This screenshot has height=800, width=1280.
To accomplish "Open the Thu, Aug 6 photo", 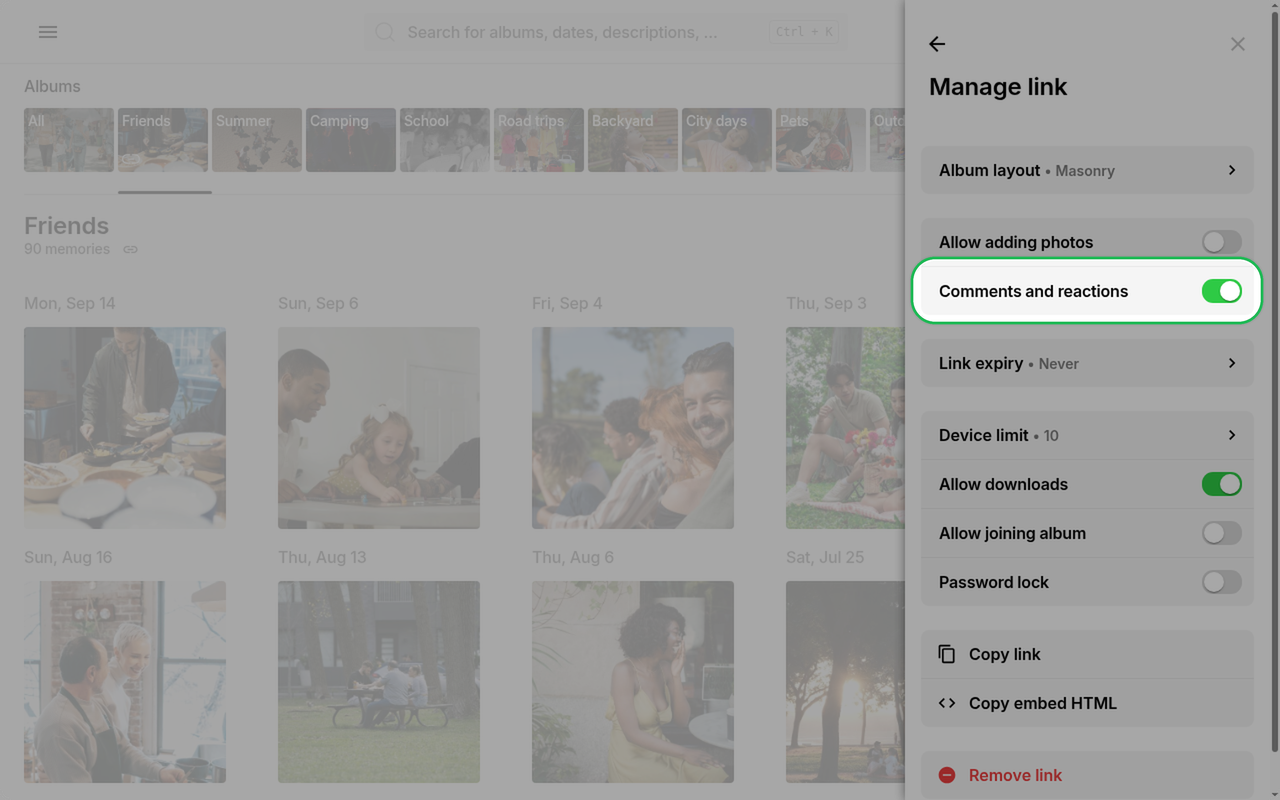I will click(x=633, y=682).
